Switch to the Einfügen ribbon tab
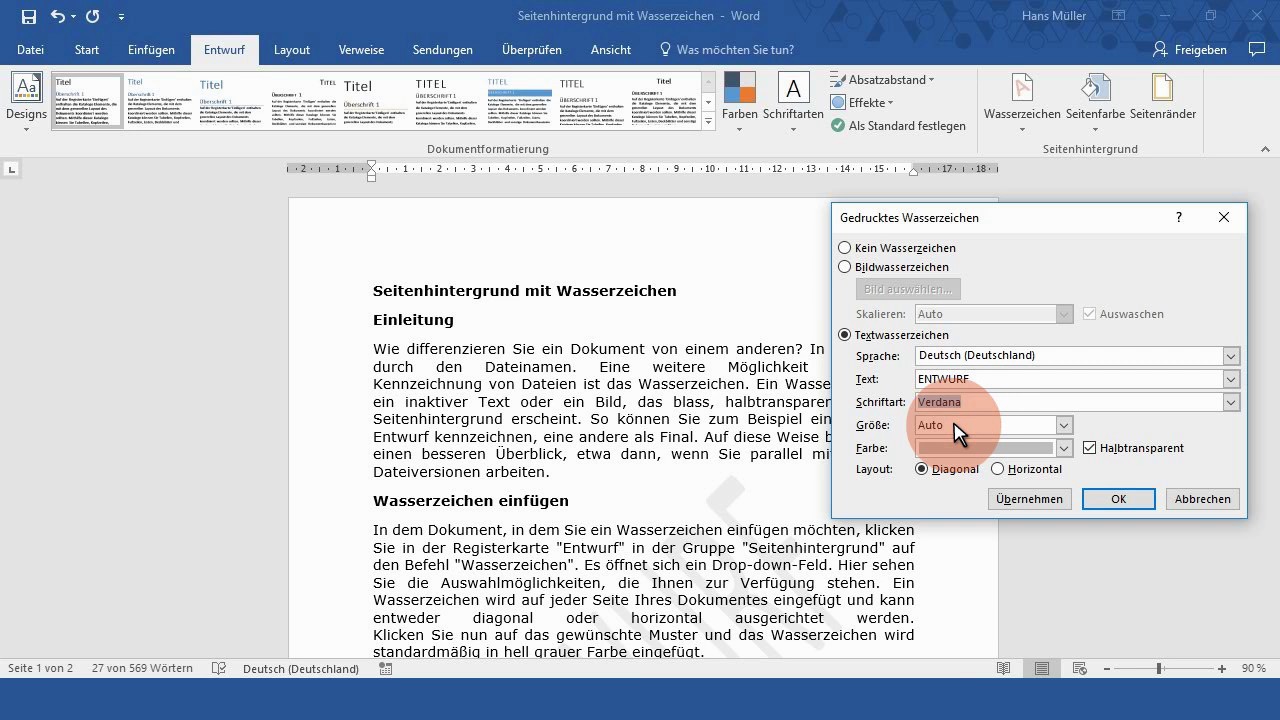The image size is (1280, 720). [151, 49]
